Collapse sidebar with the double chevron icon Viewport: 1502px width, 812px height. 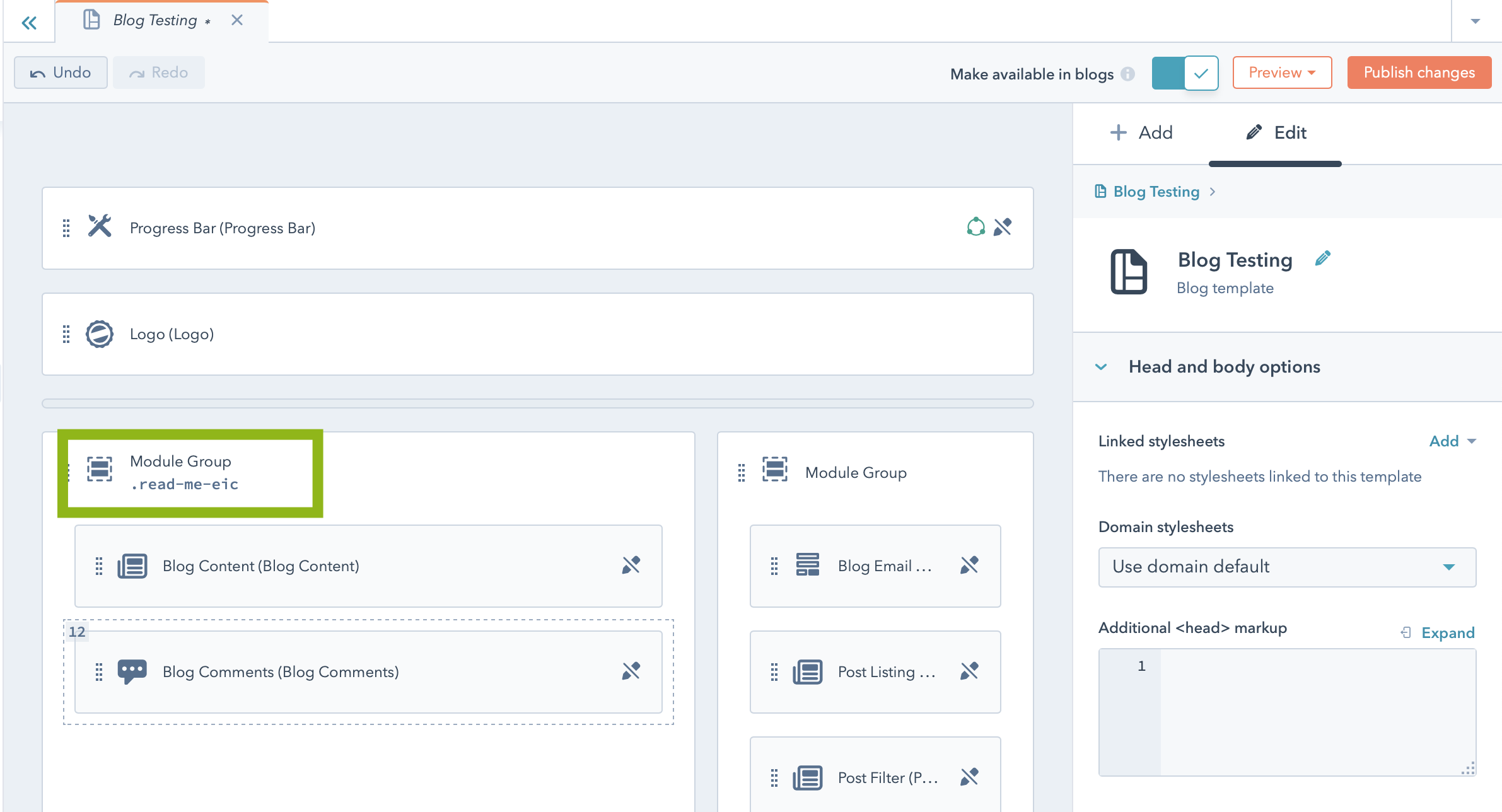(x=29, y=23)
